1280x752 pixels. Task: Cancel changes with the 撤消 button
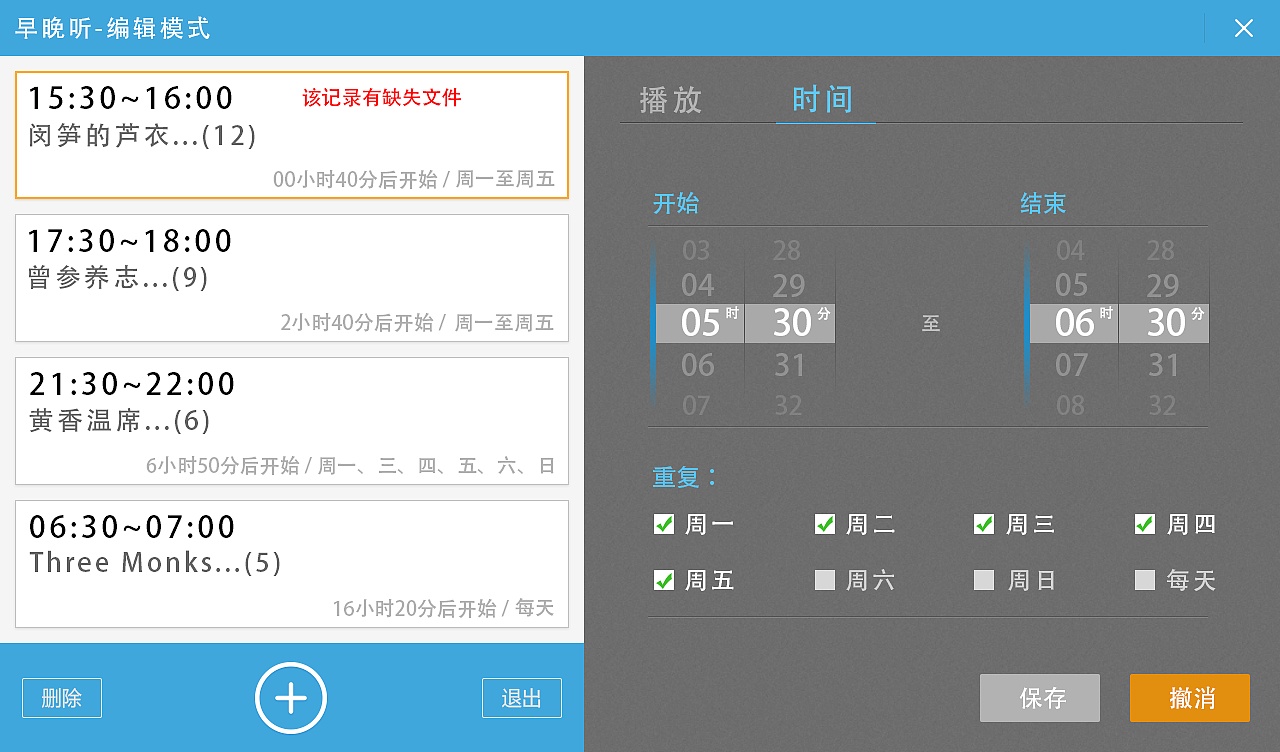point(1190,698)
